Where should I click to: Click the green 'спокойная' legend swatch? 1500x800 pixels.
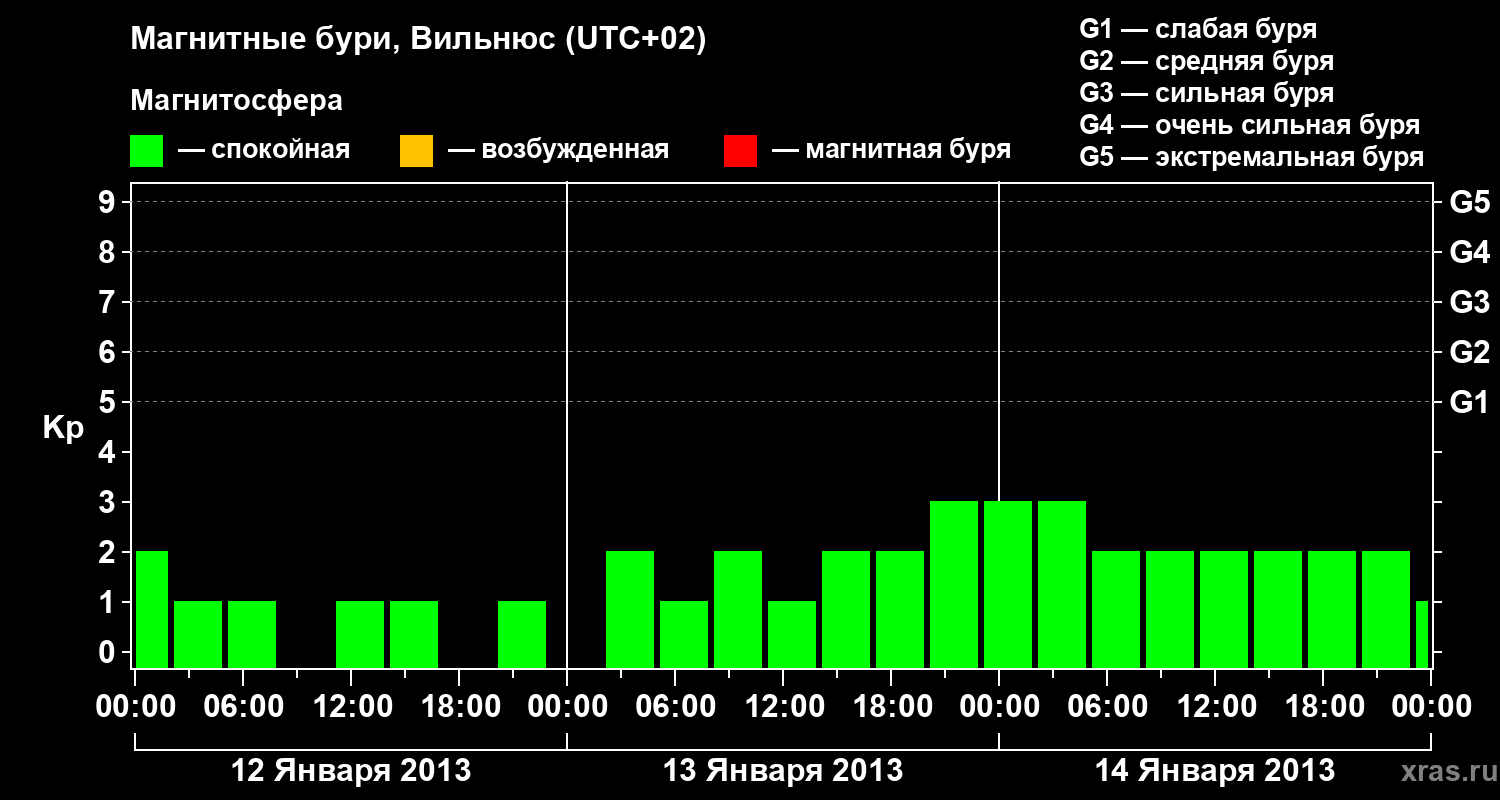tap(147, 151)
